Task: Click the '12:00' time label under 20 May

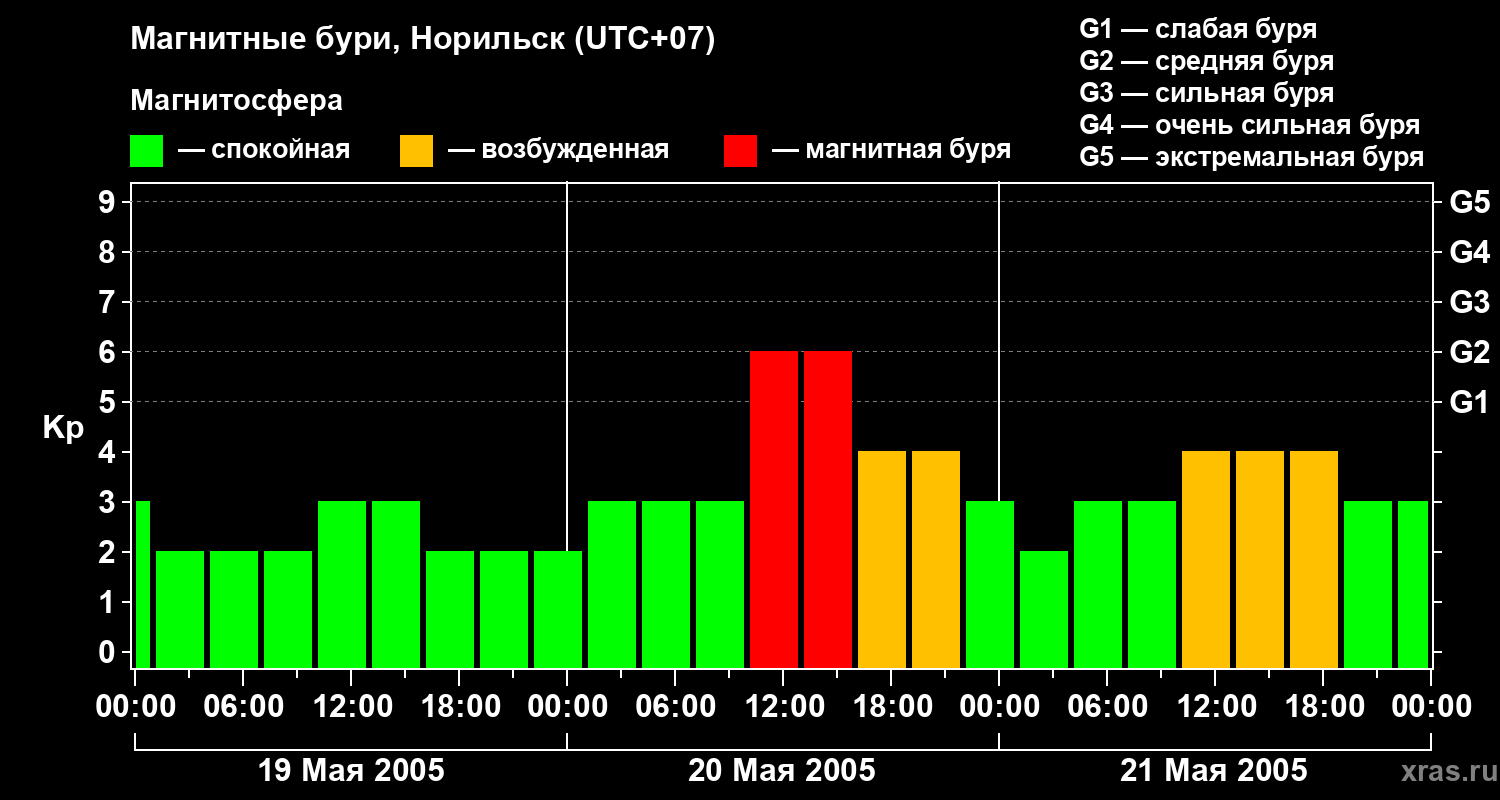Action: click(783, 707)
